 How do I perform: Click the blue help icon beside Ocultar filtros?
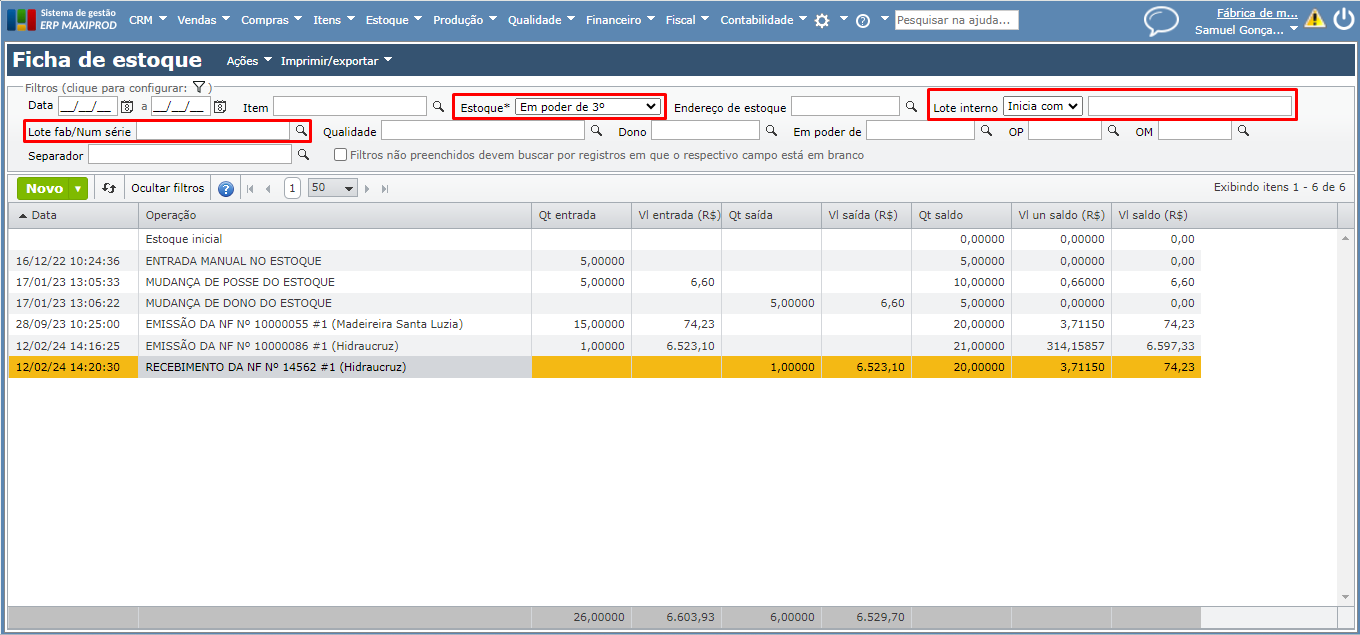(x=226, y=188)
